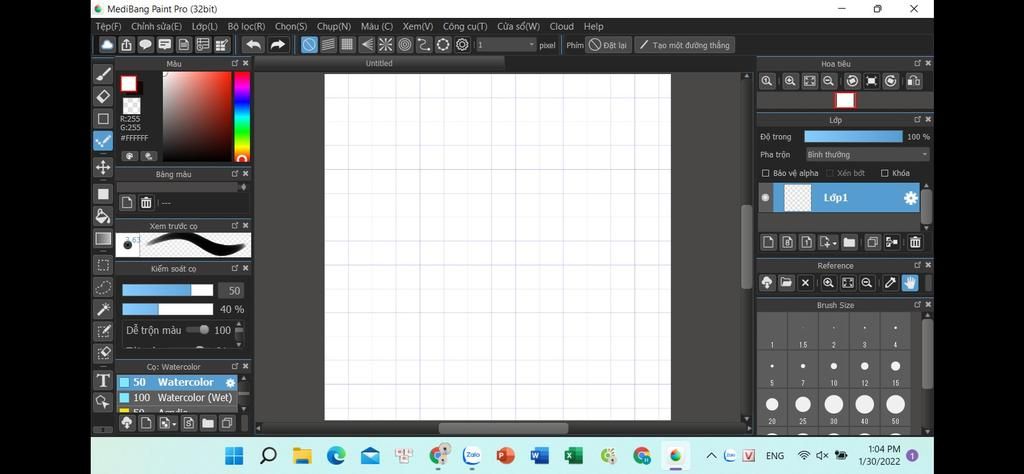Close the Bảng màu panel

(x=246, y=174)
